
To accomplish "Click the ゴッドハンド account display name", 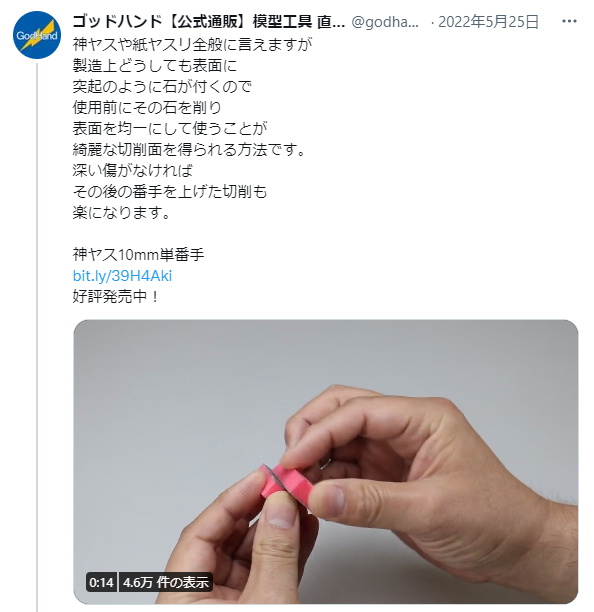I will [209, 21].
